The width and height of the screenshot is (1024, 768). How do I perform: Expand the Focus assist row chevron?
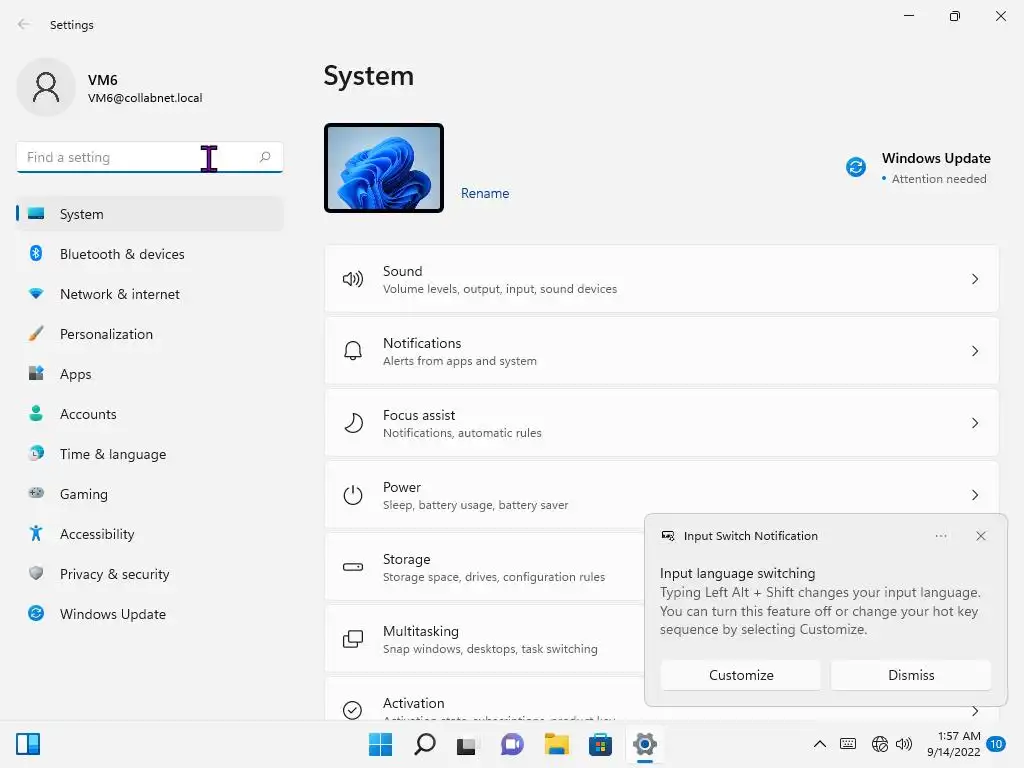pyautogui.click(x=974, y=423)
